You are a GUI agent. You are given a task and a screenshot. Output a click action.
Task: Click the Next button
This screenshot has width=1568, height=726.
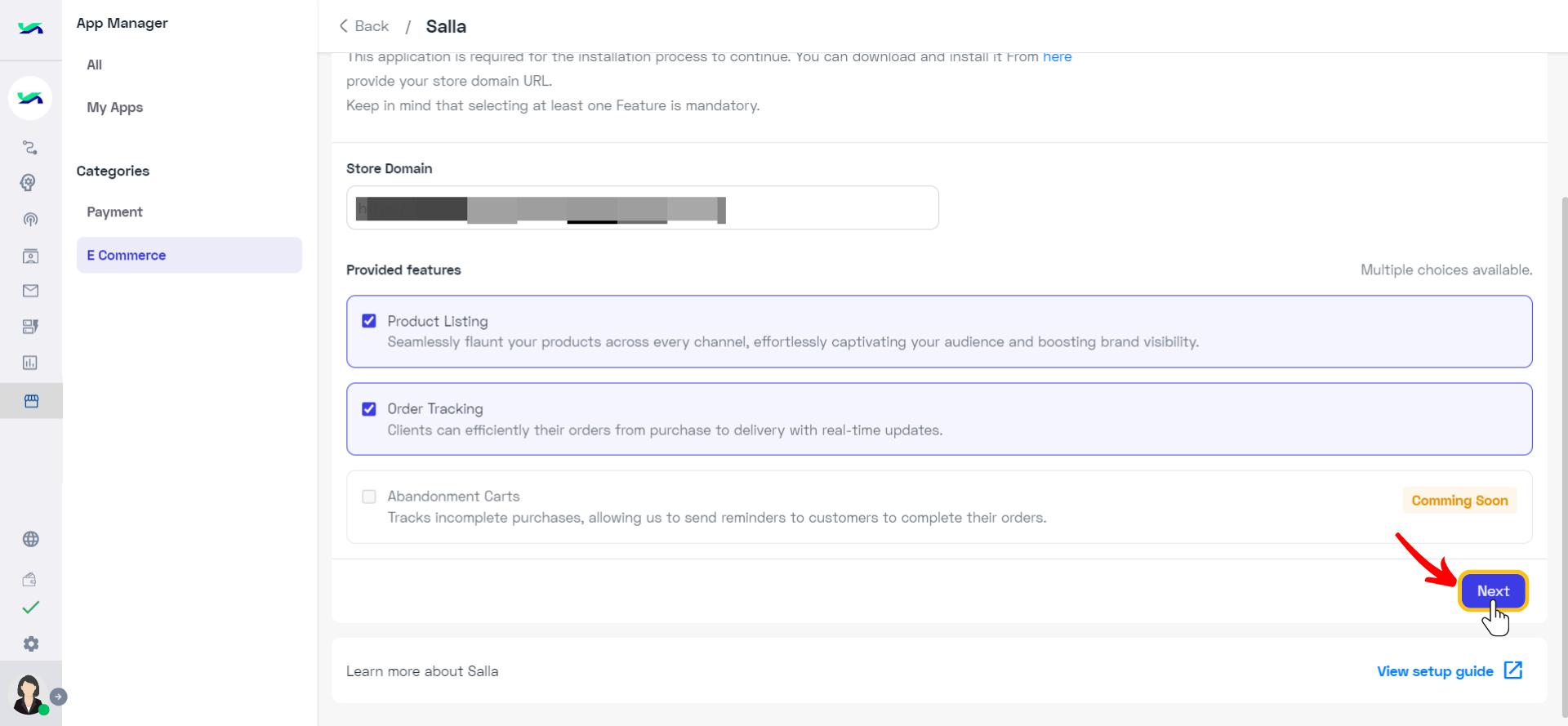[1493, 590]
